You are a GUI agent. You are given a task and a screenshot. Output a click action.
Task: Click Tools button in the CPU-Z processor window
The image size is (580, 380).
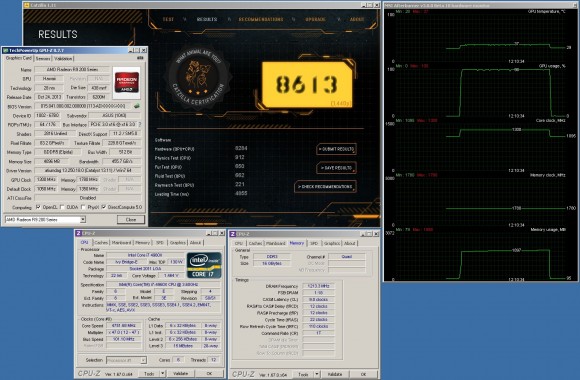tap(149, 374)
